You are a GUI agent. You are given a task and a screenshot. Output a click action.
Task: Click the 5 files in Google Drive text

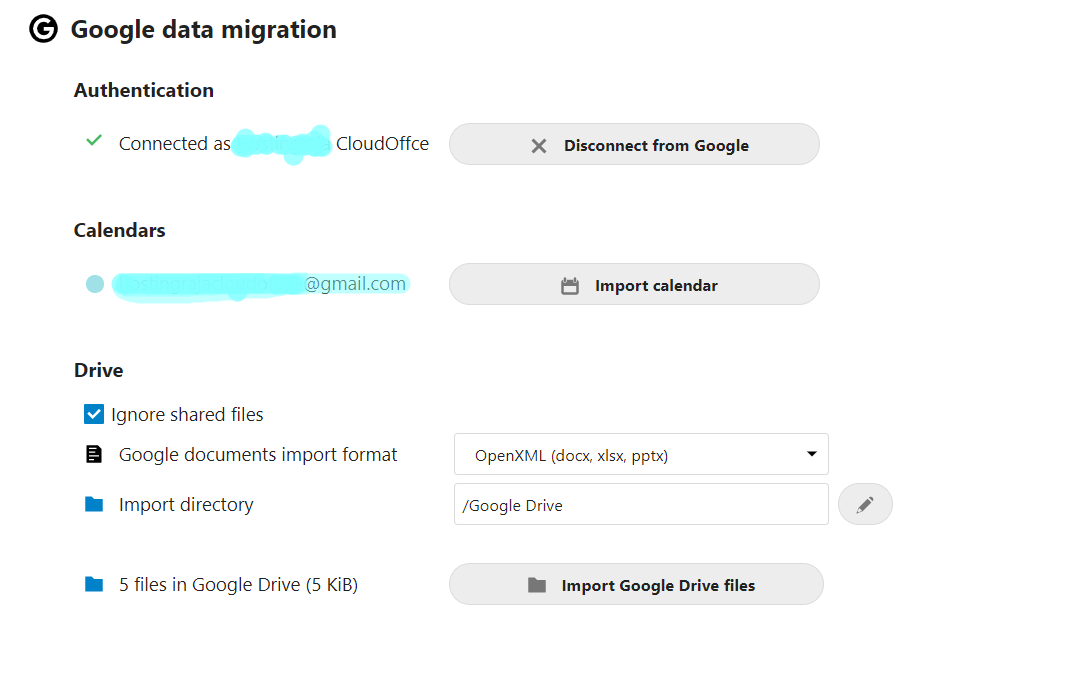238,585
